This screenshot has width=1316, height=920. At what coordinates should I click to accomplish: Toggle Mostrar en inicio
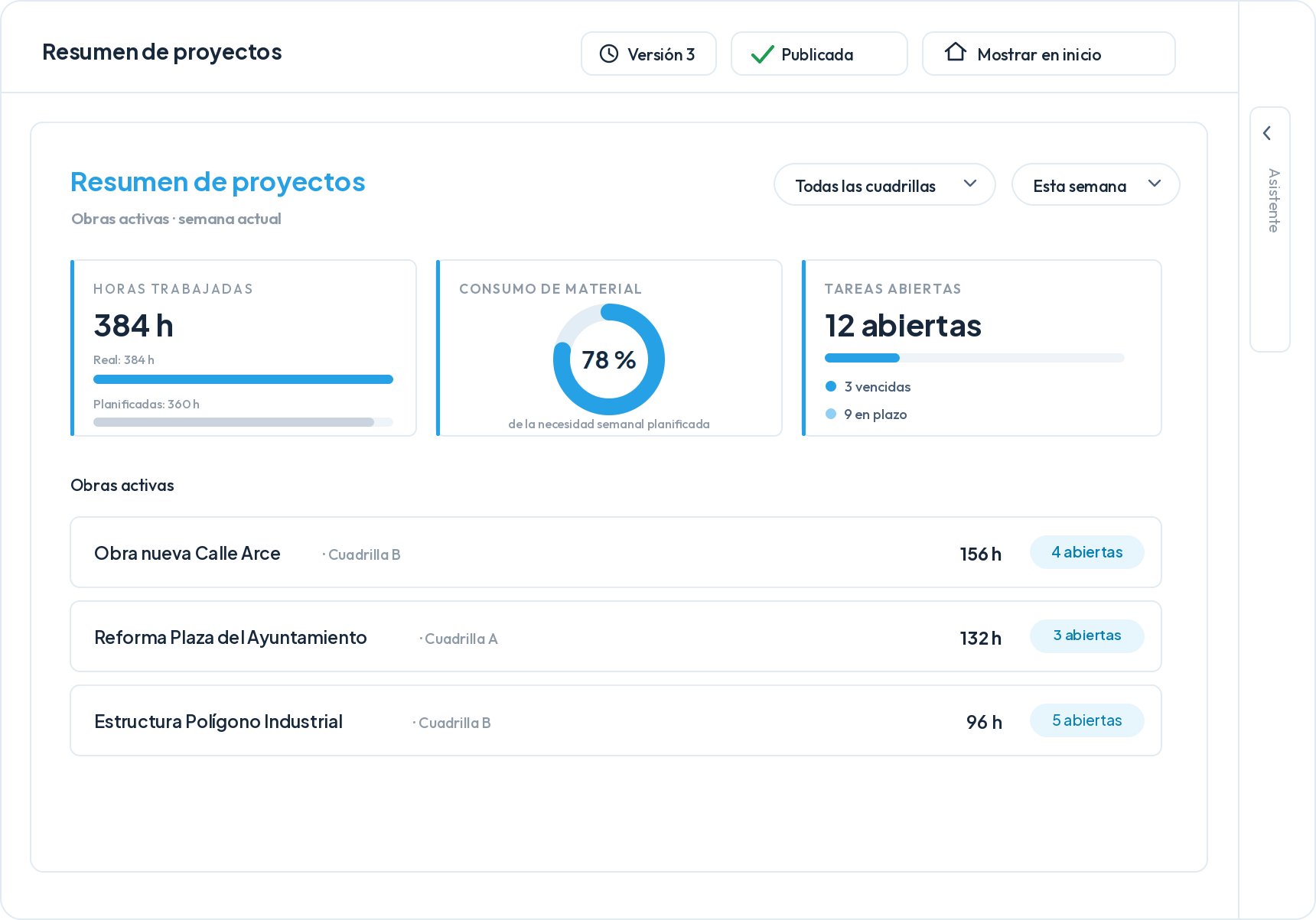point(1049,54)
